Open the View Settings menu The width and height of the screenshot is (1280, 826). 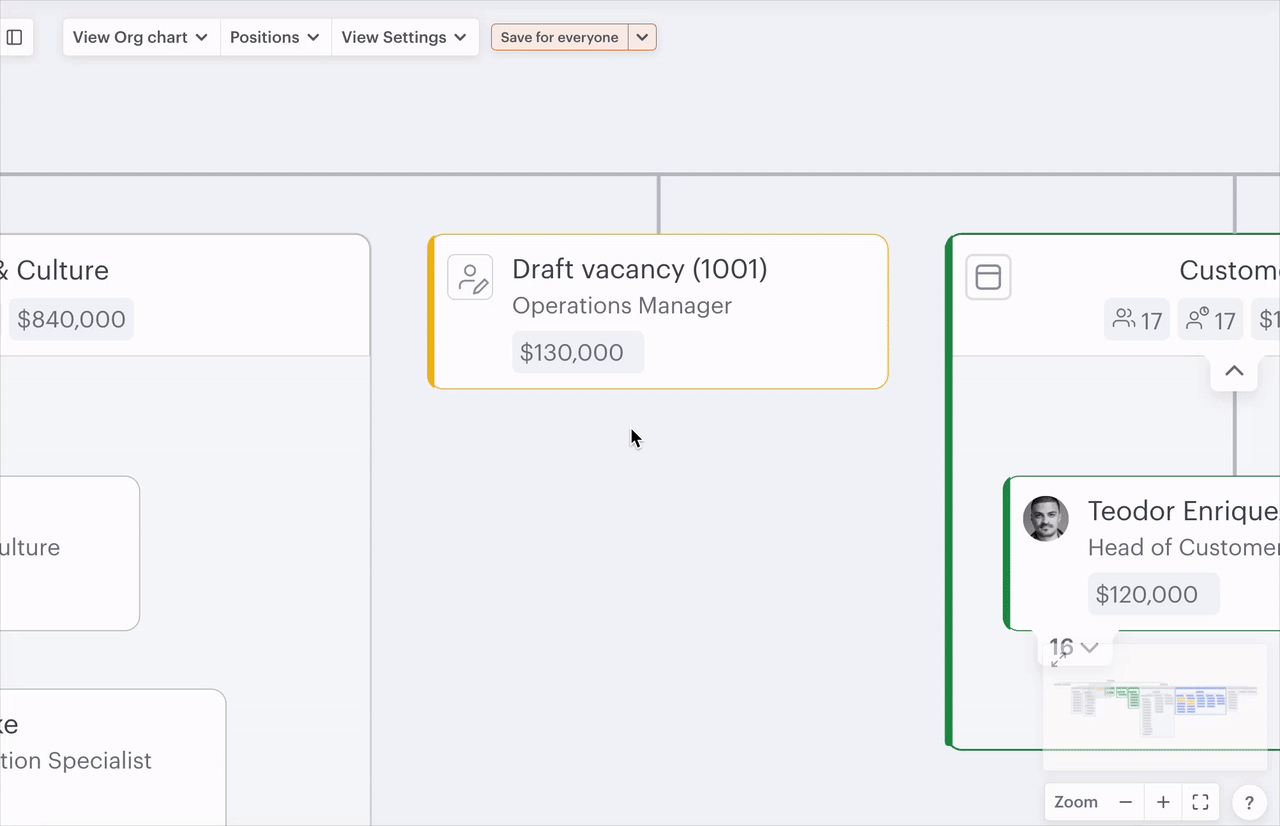coord(404,38)
